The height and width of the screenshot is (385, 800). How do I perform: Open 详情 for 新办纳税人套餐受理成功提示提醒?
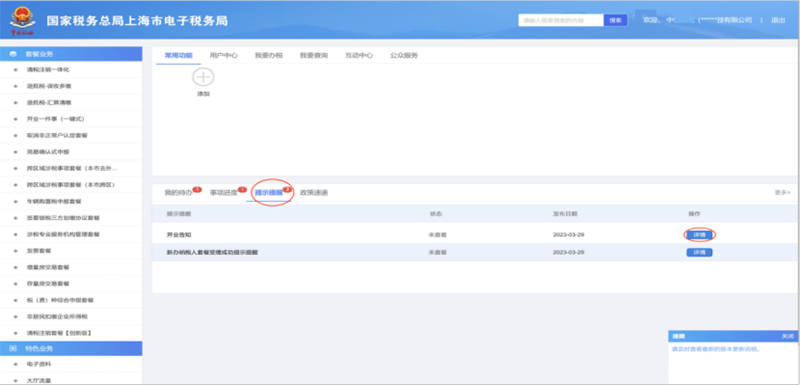(699, 252)
